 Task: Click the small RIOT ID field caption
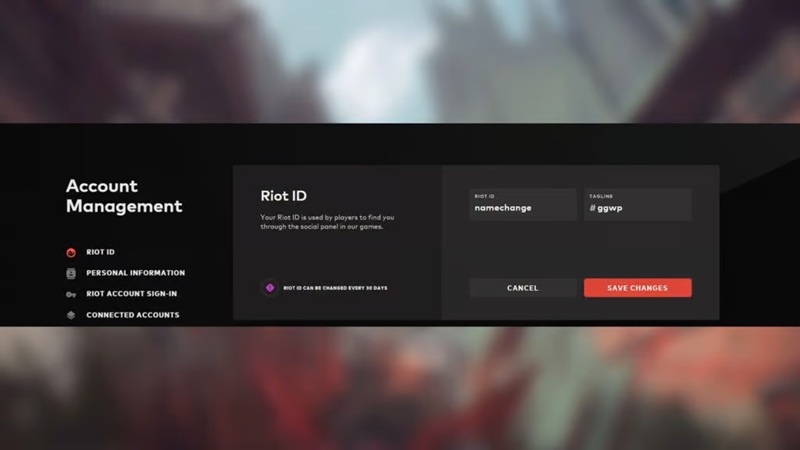[484, 196]
